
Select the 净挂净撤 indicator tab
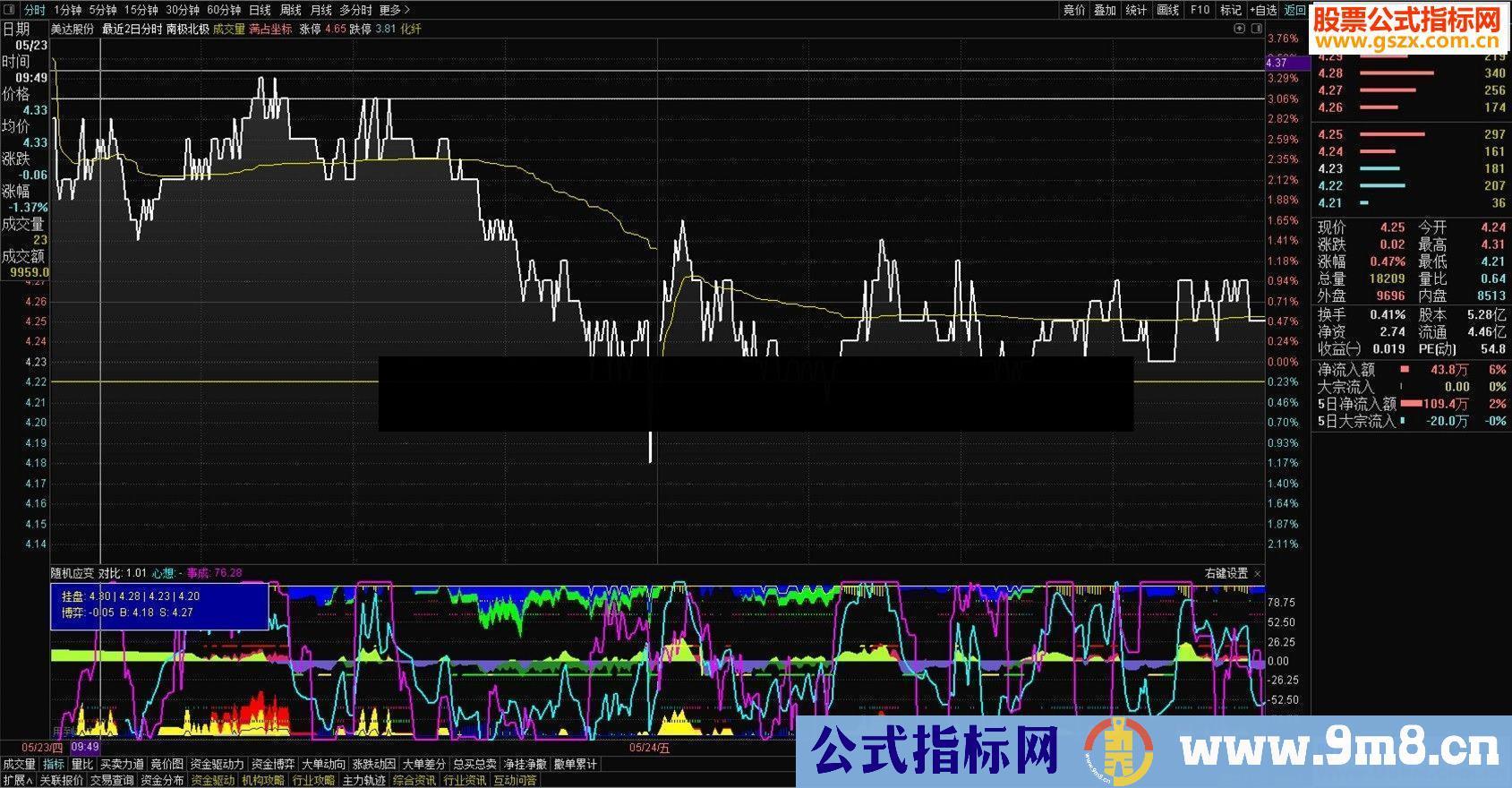pyautogui.click(x=525, y=764)
